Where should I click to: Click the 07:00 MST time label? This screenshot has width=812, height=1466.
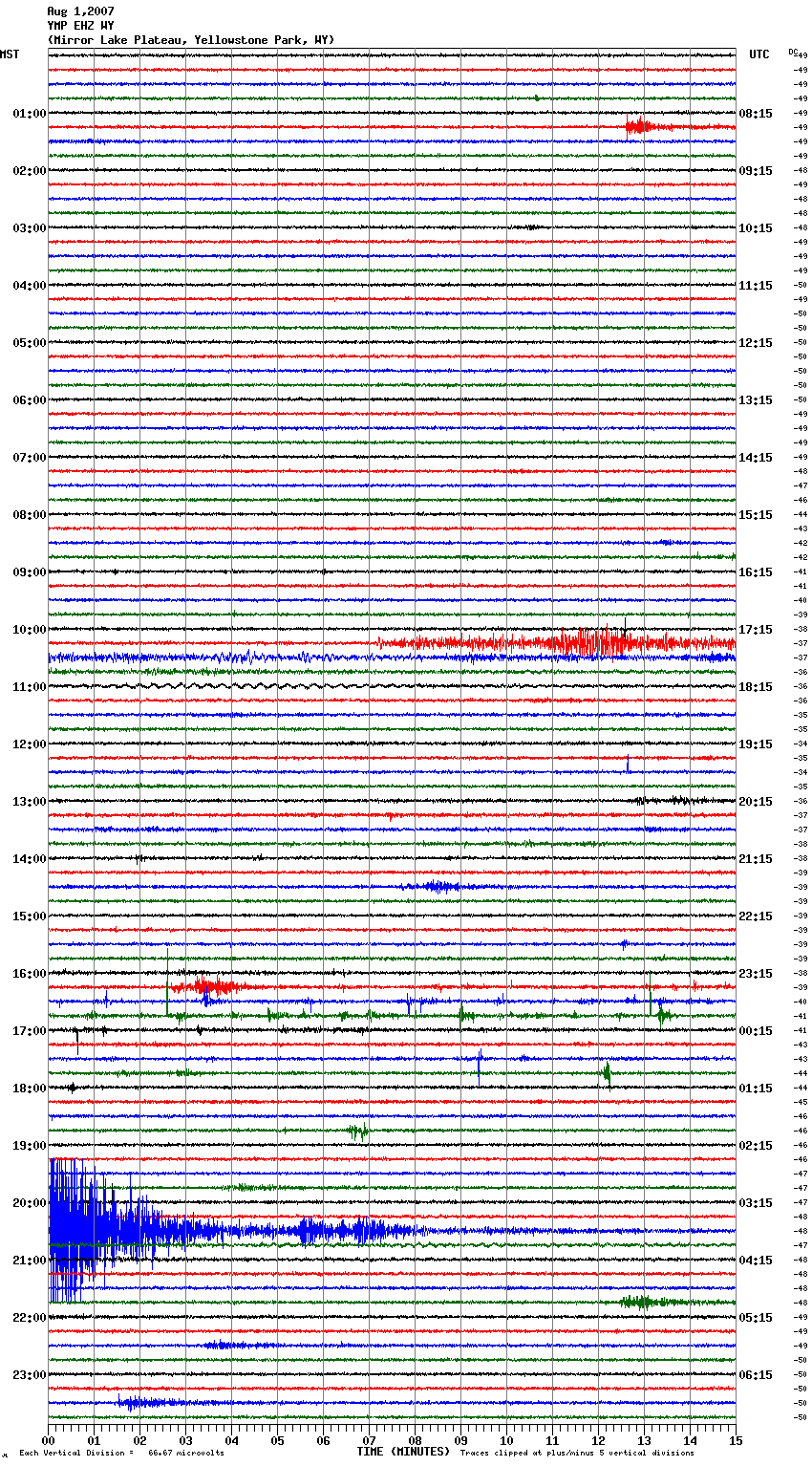29,458
